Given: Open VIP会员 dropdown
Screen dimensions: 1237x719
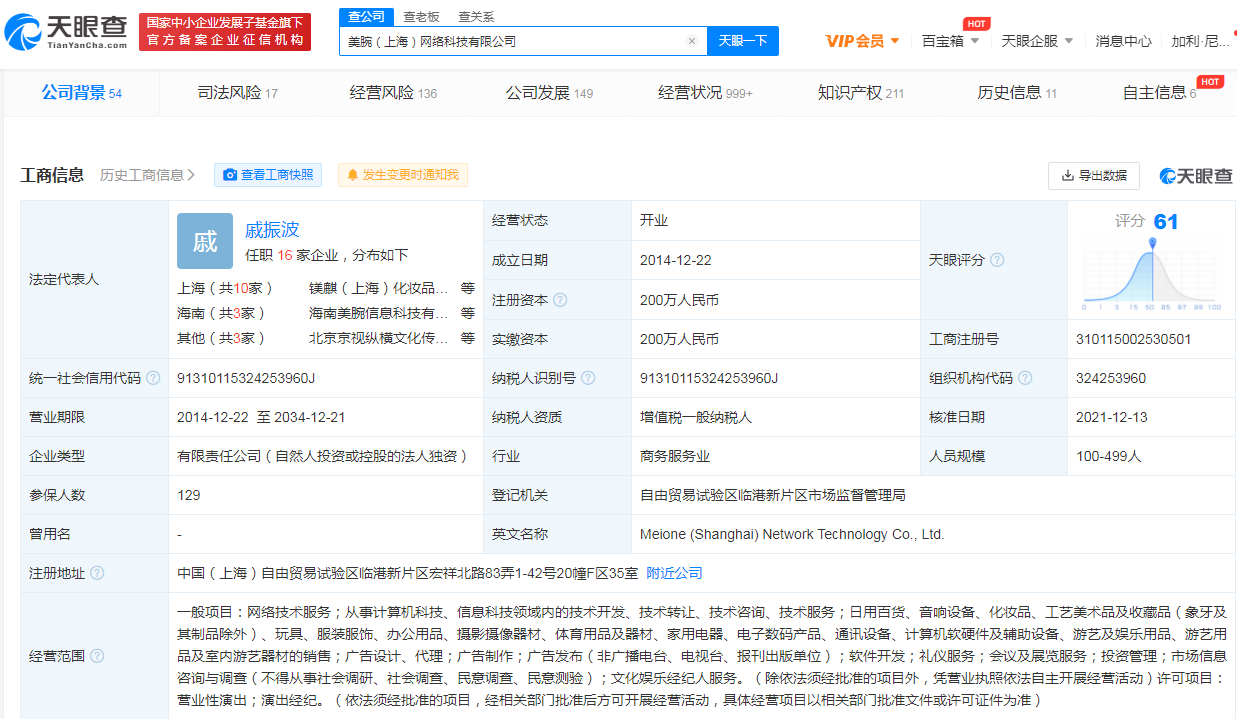Looking at the screenshot, I should (862, 41).
